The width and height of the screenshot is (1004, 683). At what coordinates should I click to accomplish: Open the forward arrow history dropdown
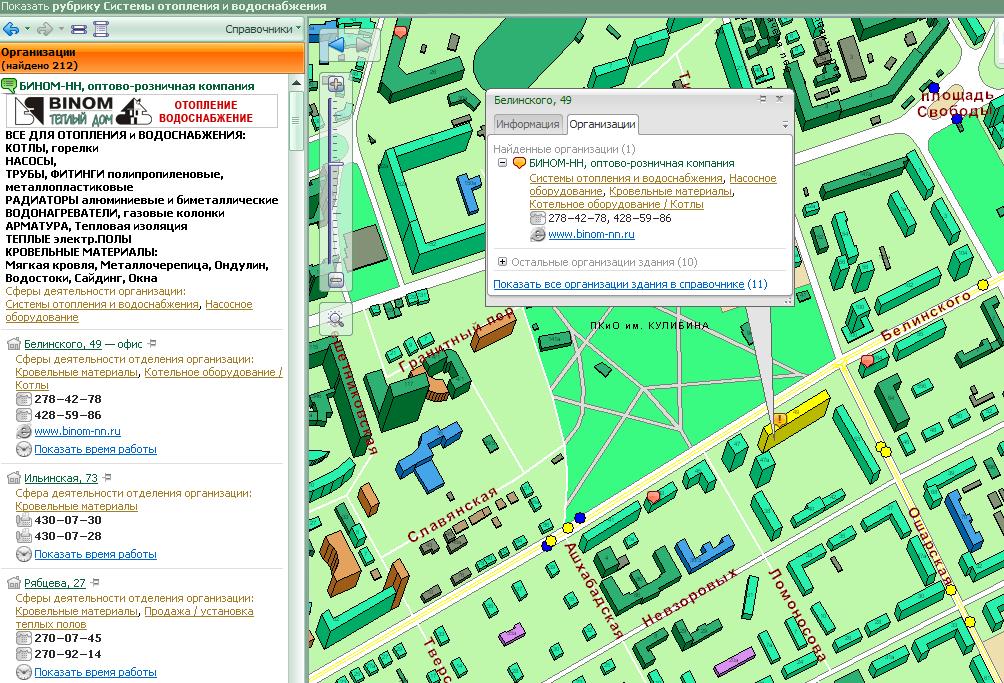click(x=61, y=29)
